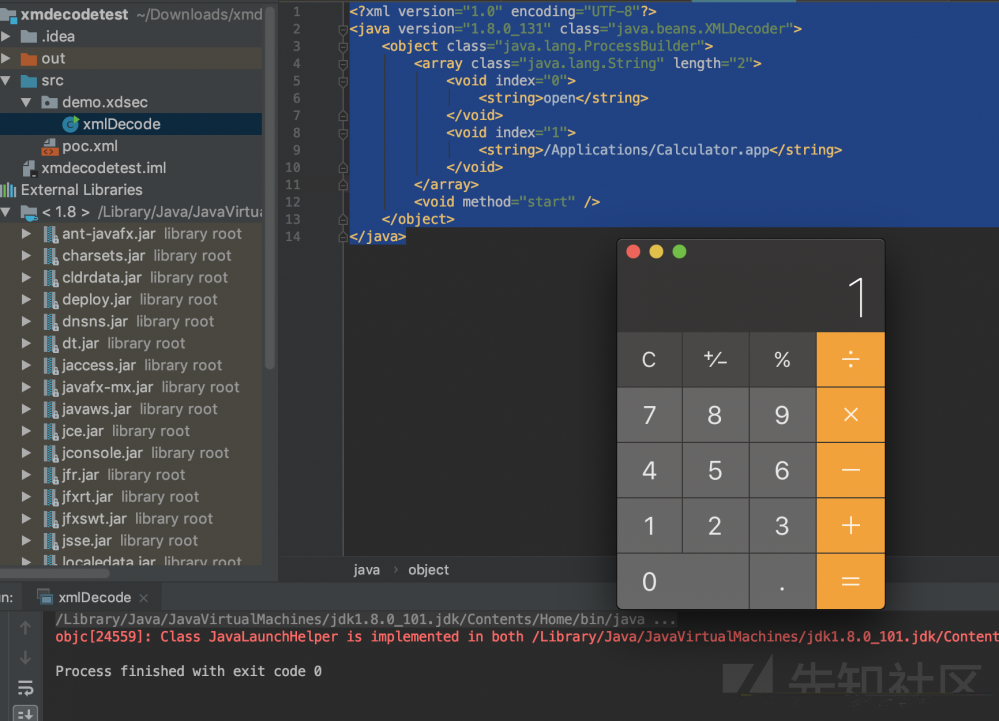Collapse the demo.xdsec package arrow

[26, 102]
